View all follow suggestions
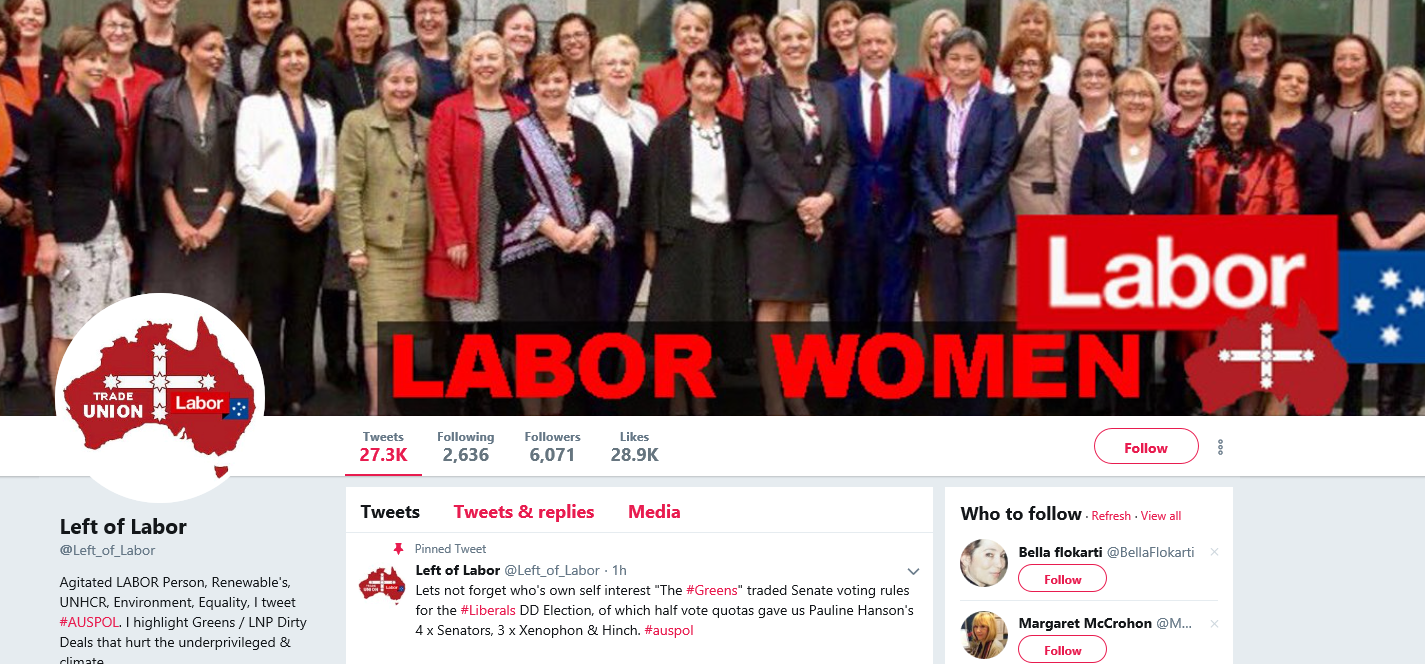1425x664 pixels. coord(1161,516)
